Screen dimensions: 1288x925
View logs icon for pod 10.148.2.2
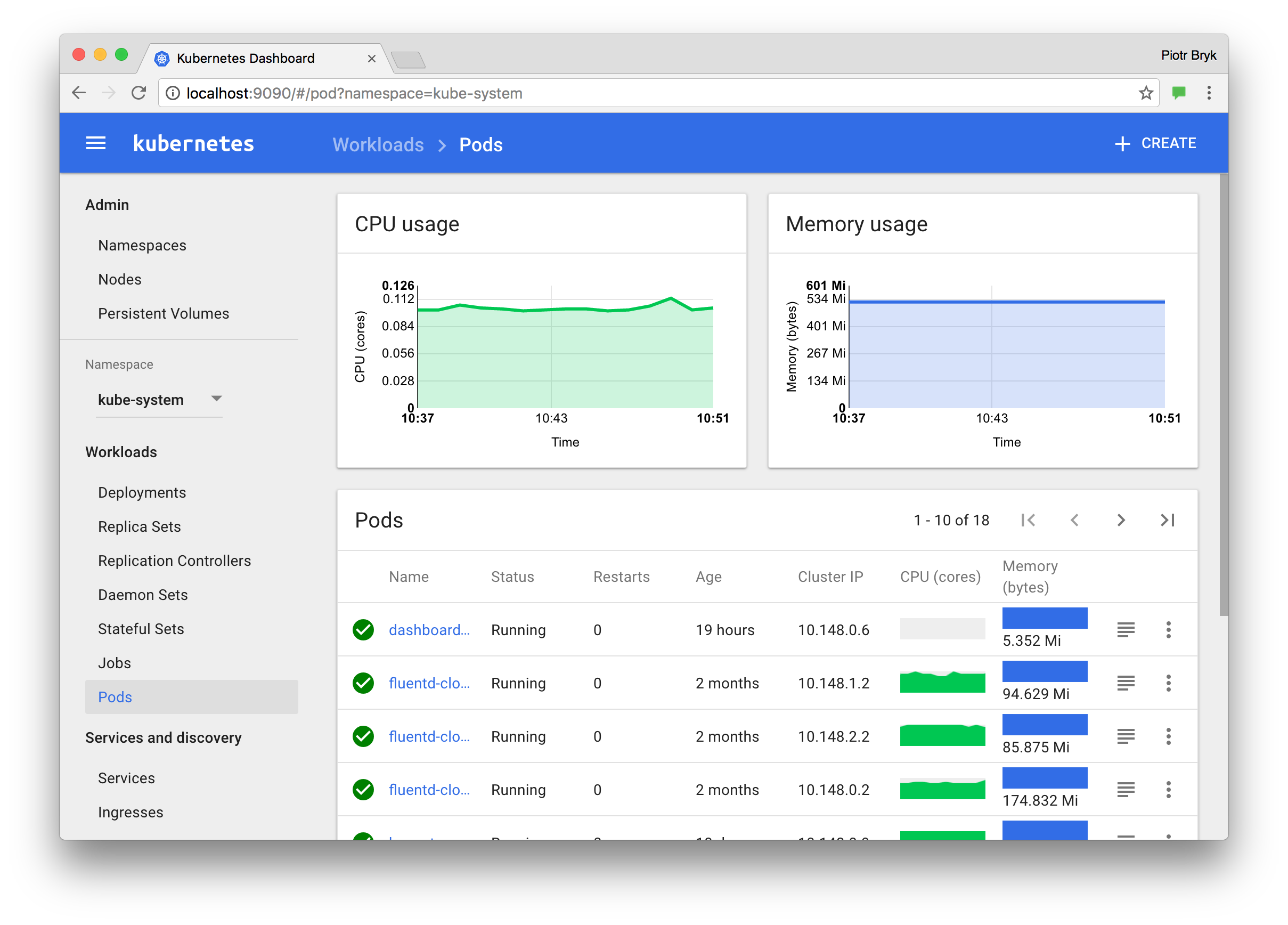[1126, 736]
